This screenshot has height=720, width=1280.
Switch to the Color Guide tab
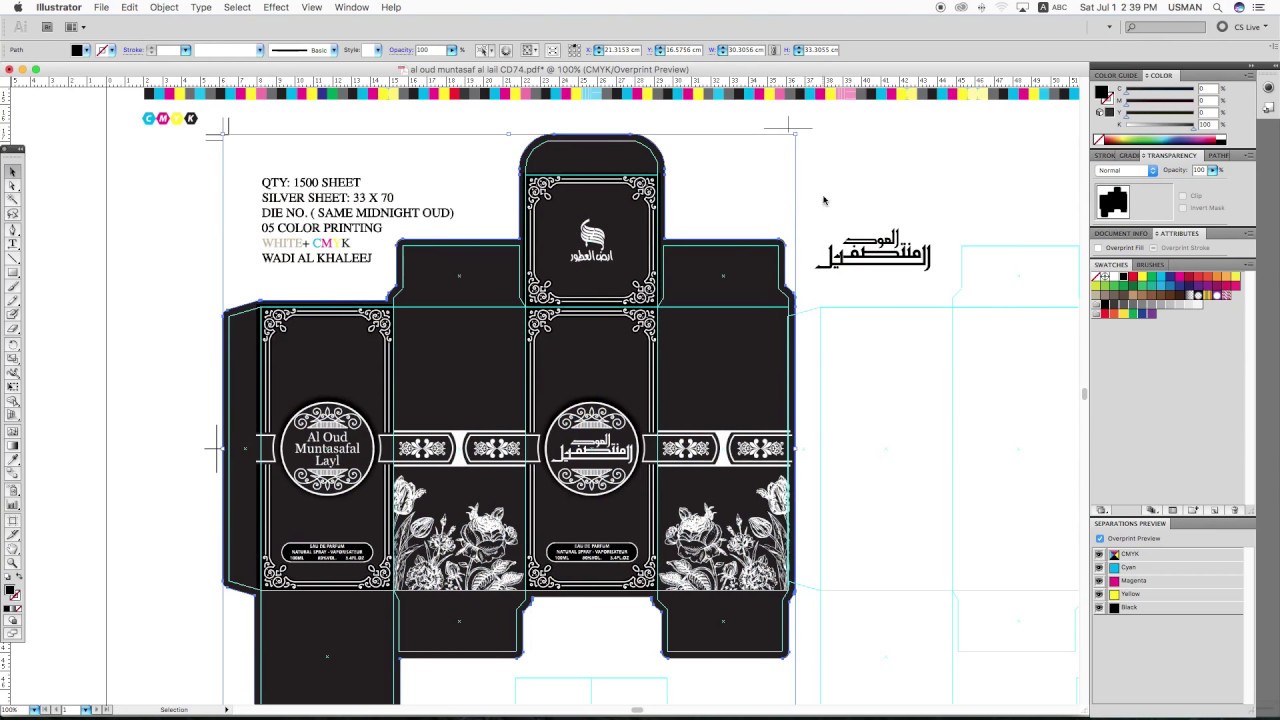coord(1116,75)
